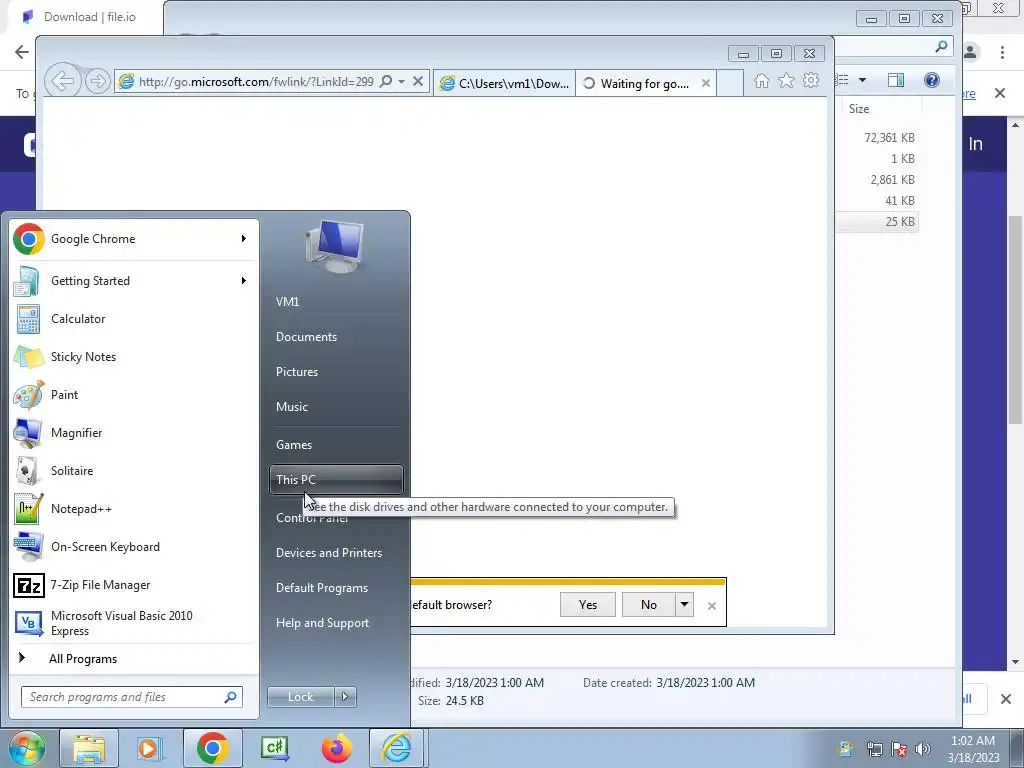1024x768 pixels.
Task: Click Yes on default browser prompt
Action: click(588, 605)
